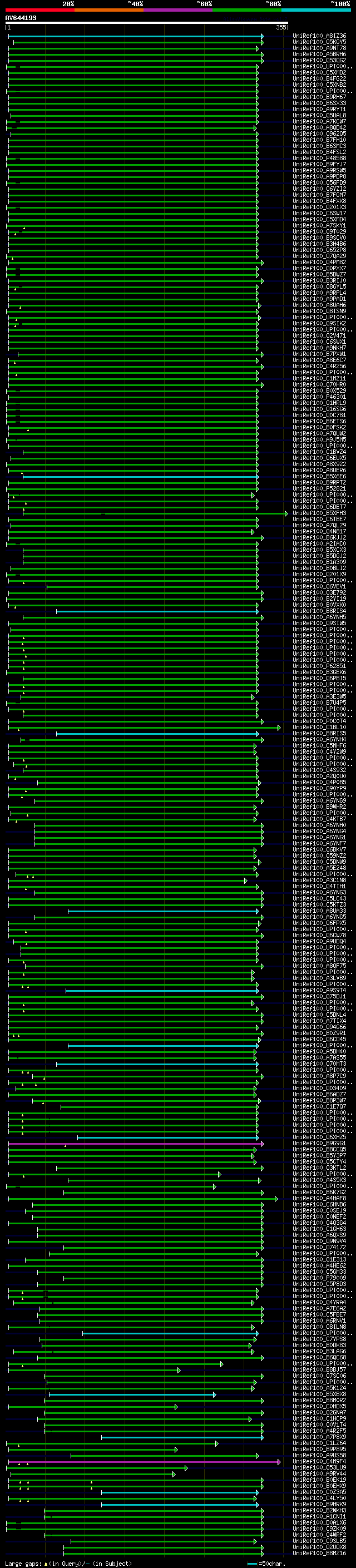
Task: Click the green ~80% identity legend segment
Action: (247, 10)
